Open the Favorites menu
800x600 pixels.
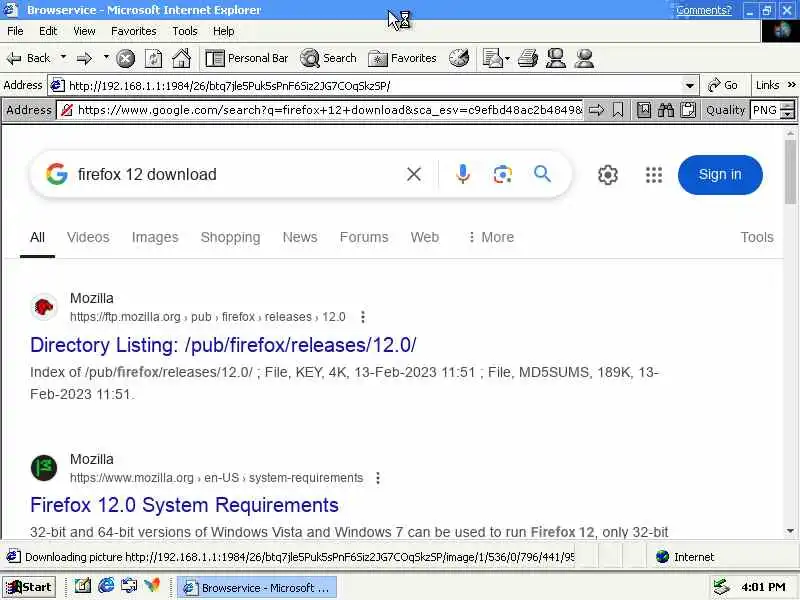[134, 31]
